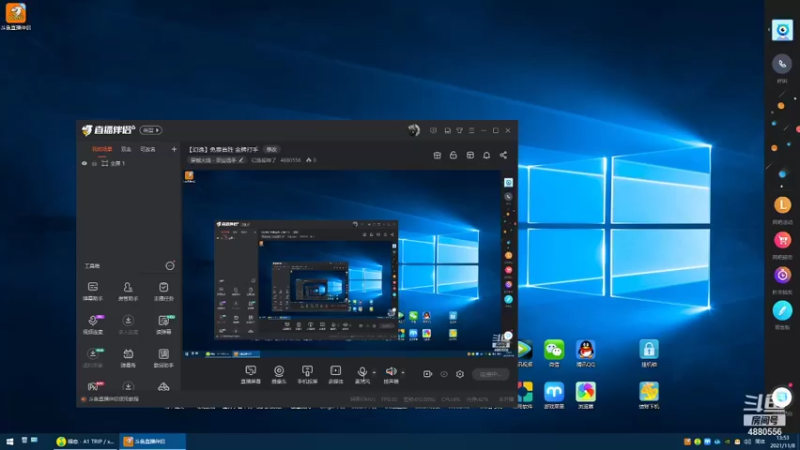Toggle the preview eye icon beside settings gear
Image resolution: width=800 pixels, height=450 pixels.
(444, 374)
